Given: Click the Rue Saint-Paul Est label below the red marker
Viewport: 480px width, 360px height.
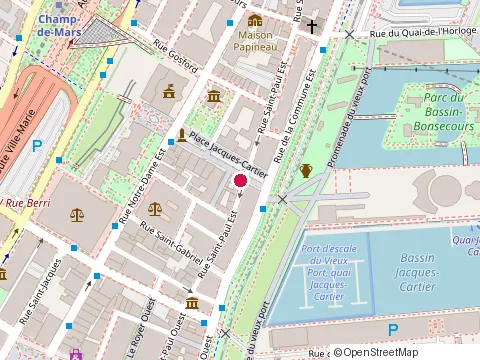Looking at the screenshot, I should 218,245.
